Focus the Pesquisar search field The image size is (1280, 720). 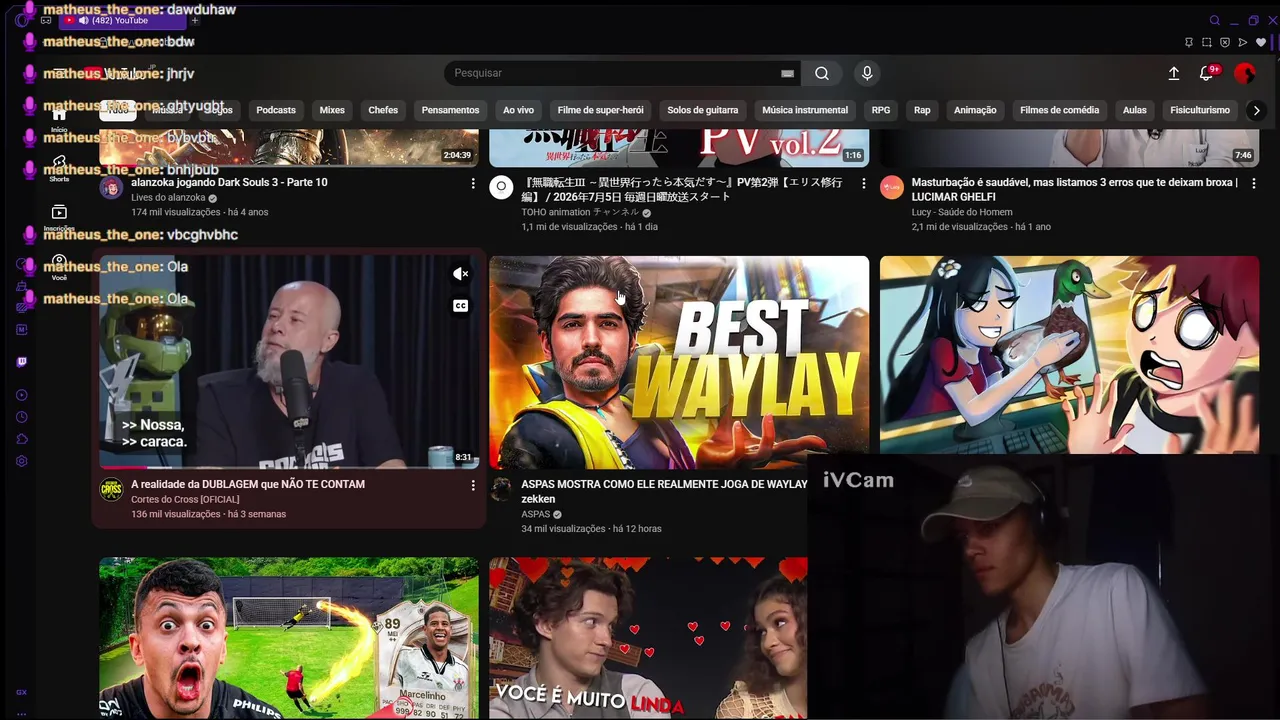[x=610, y=73]
